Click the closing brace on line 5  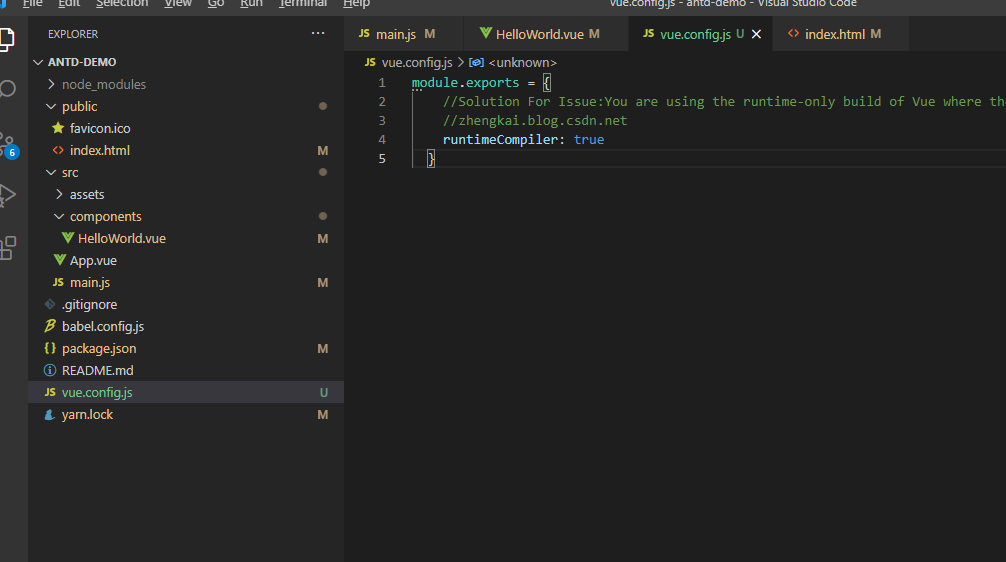coord(431,158)
